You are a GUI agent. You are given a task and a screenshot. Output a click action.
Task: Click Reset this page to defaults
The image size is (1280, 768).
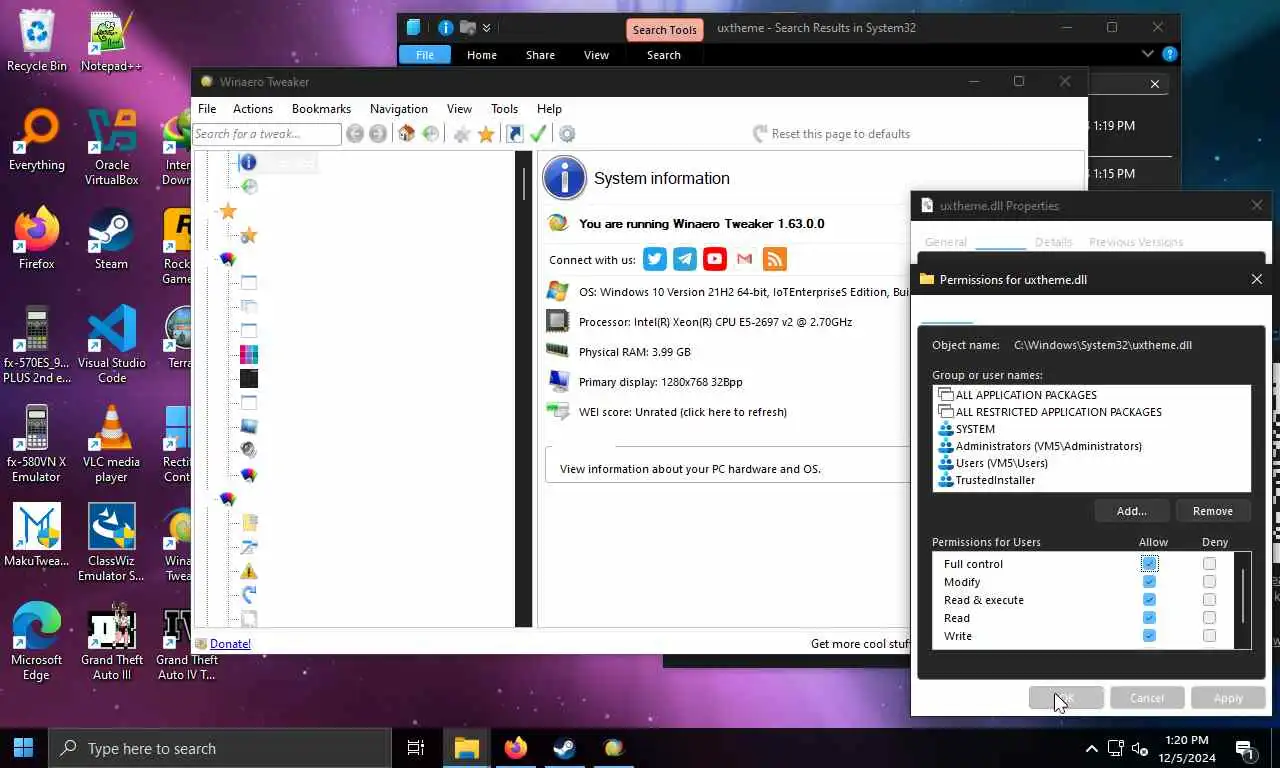tap(830, 134)
